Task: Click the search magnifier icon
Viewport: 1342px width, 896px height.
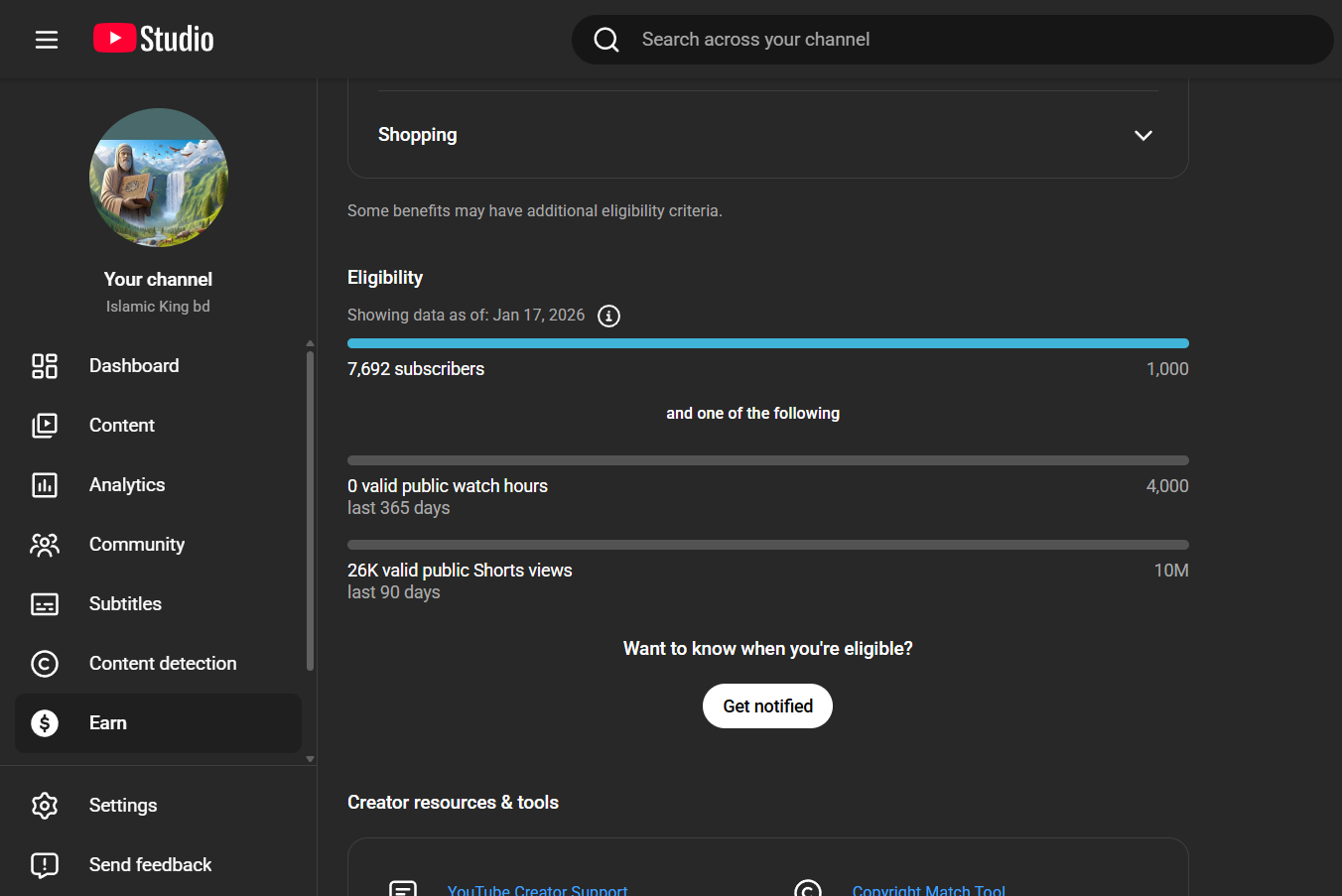Action: pos(606,40)
